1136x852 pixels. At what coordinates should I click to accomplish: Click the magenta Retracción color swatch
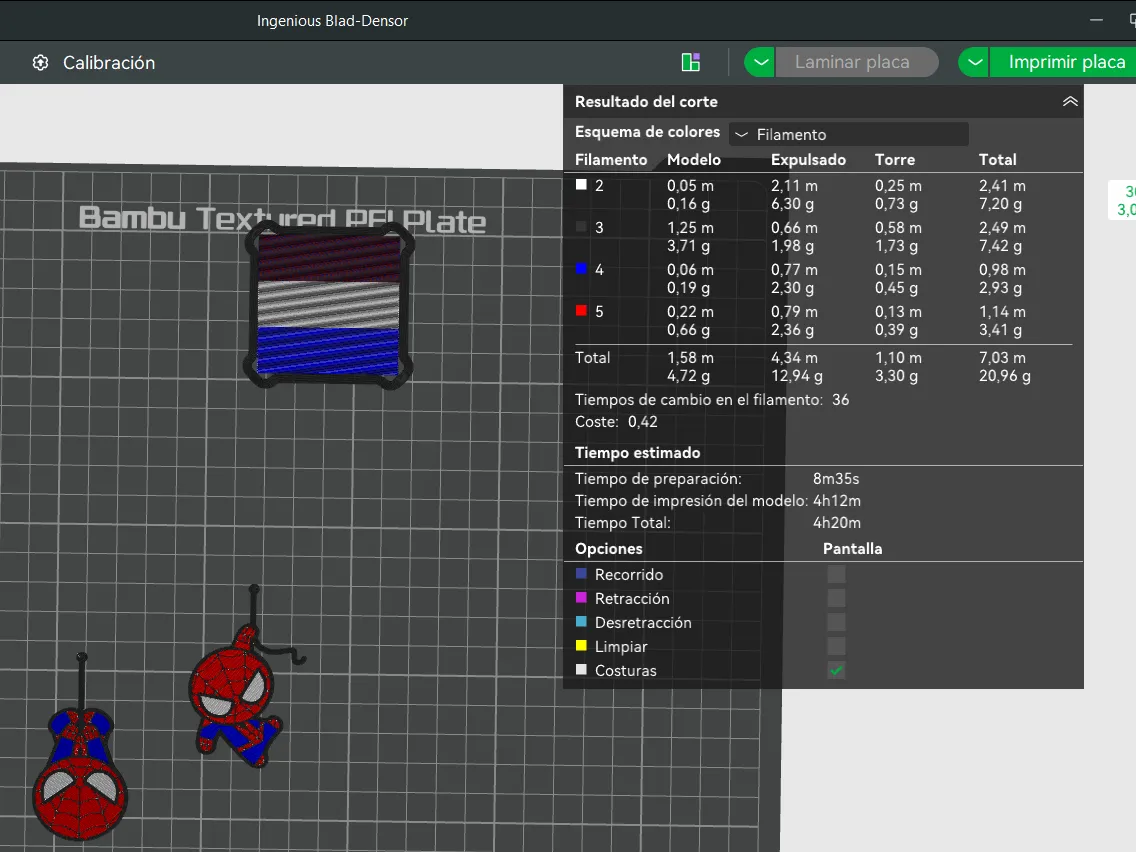[581, 598]
